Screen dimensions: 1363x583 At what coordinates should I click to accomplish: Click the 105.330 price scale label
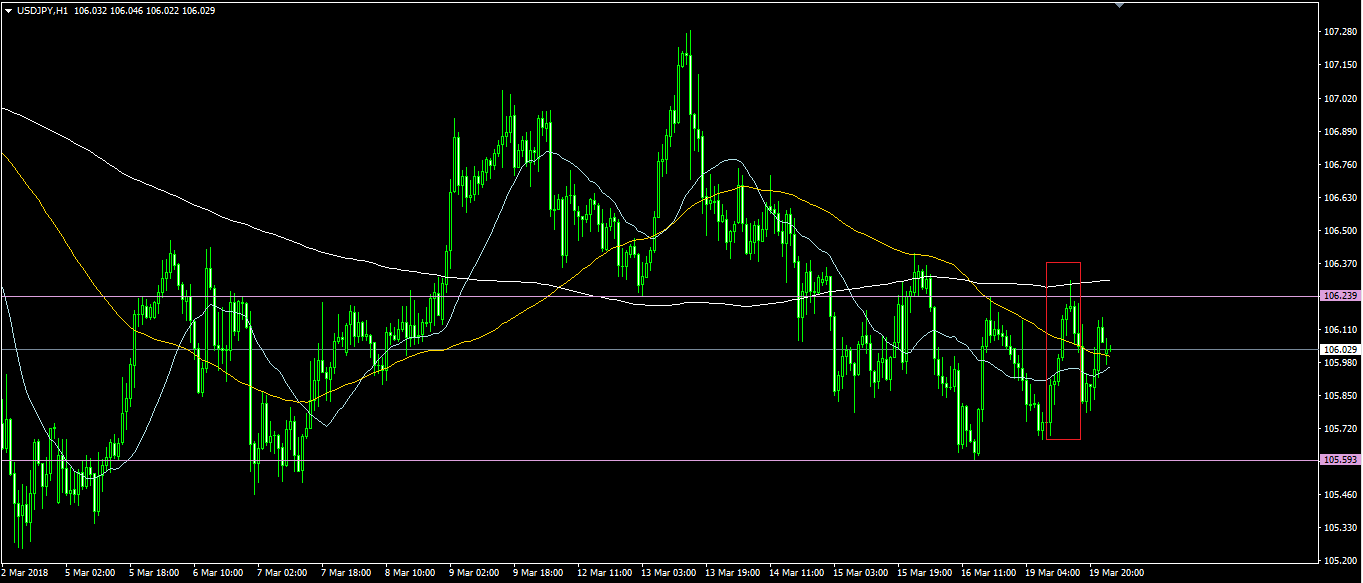(x=1339, y=527)
